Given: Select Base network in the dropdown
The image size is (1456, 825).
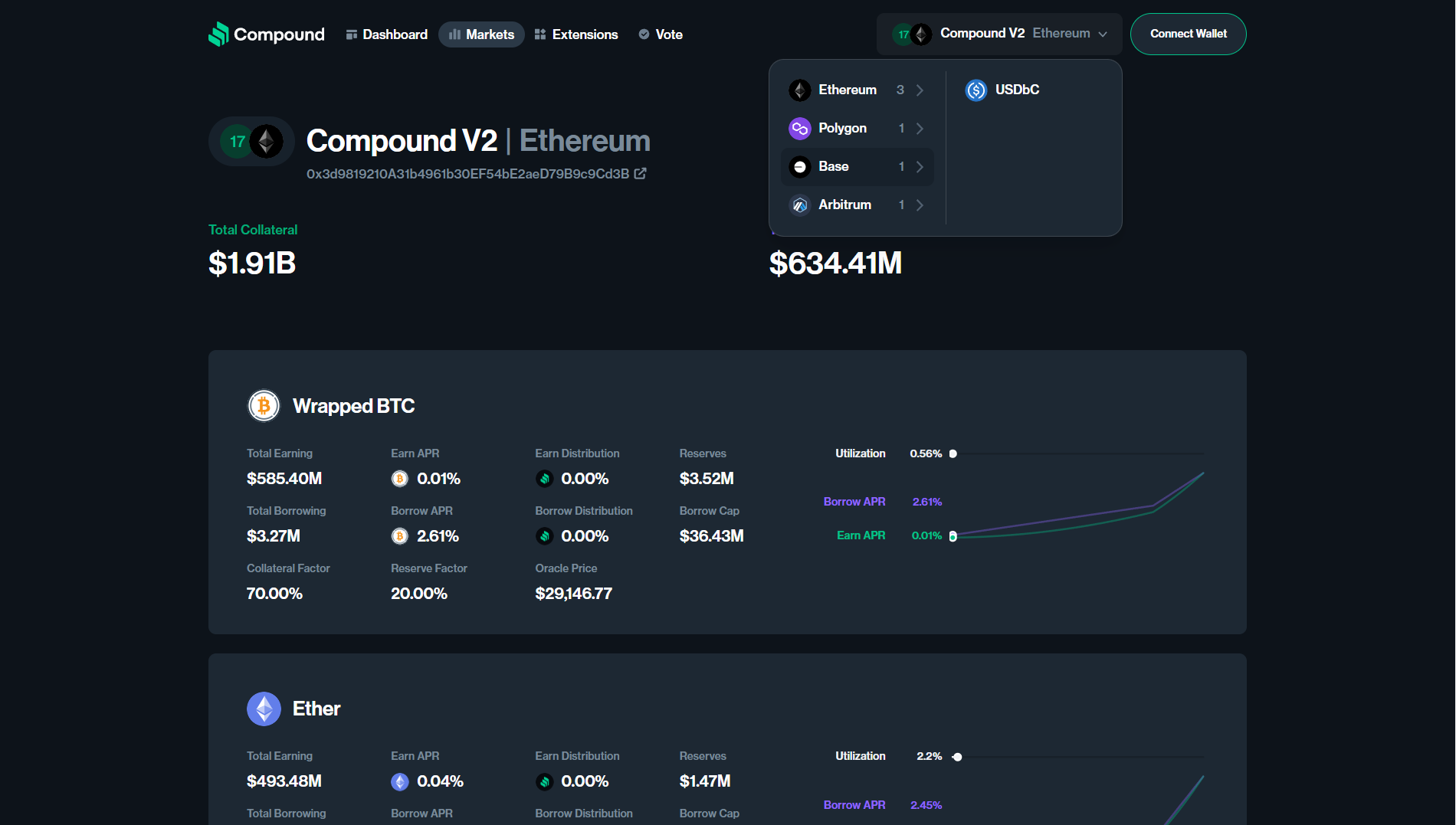Looking at the screenshot, I should tap(857, 167).
